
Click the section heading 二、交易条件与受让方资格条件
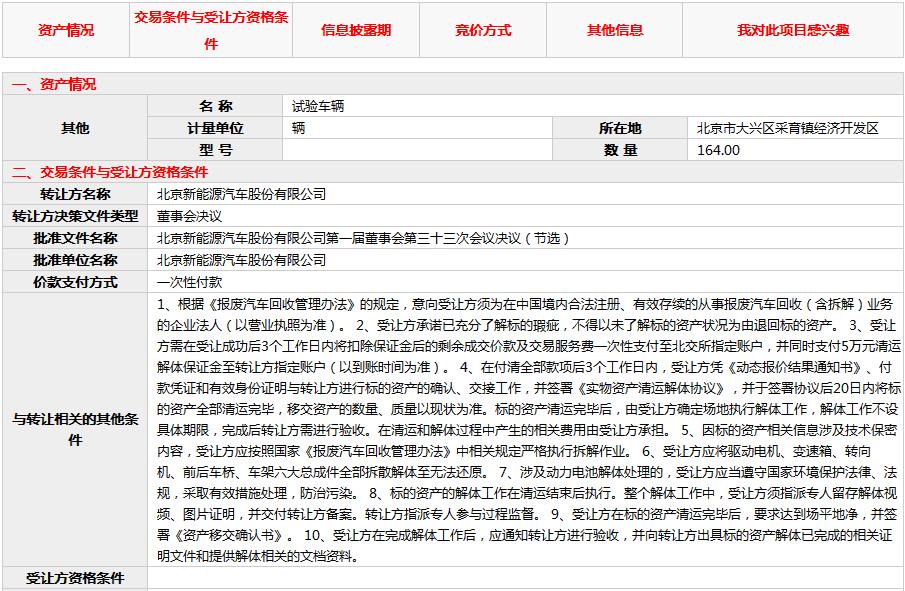[110, 172]
